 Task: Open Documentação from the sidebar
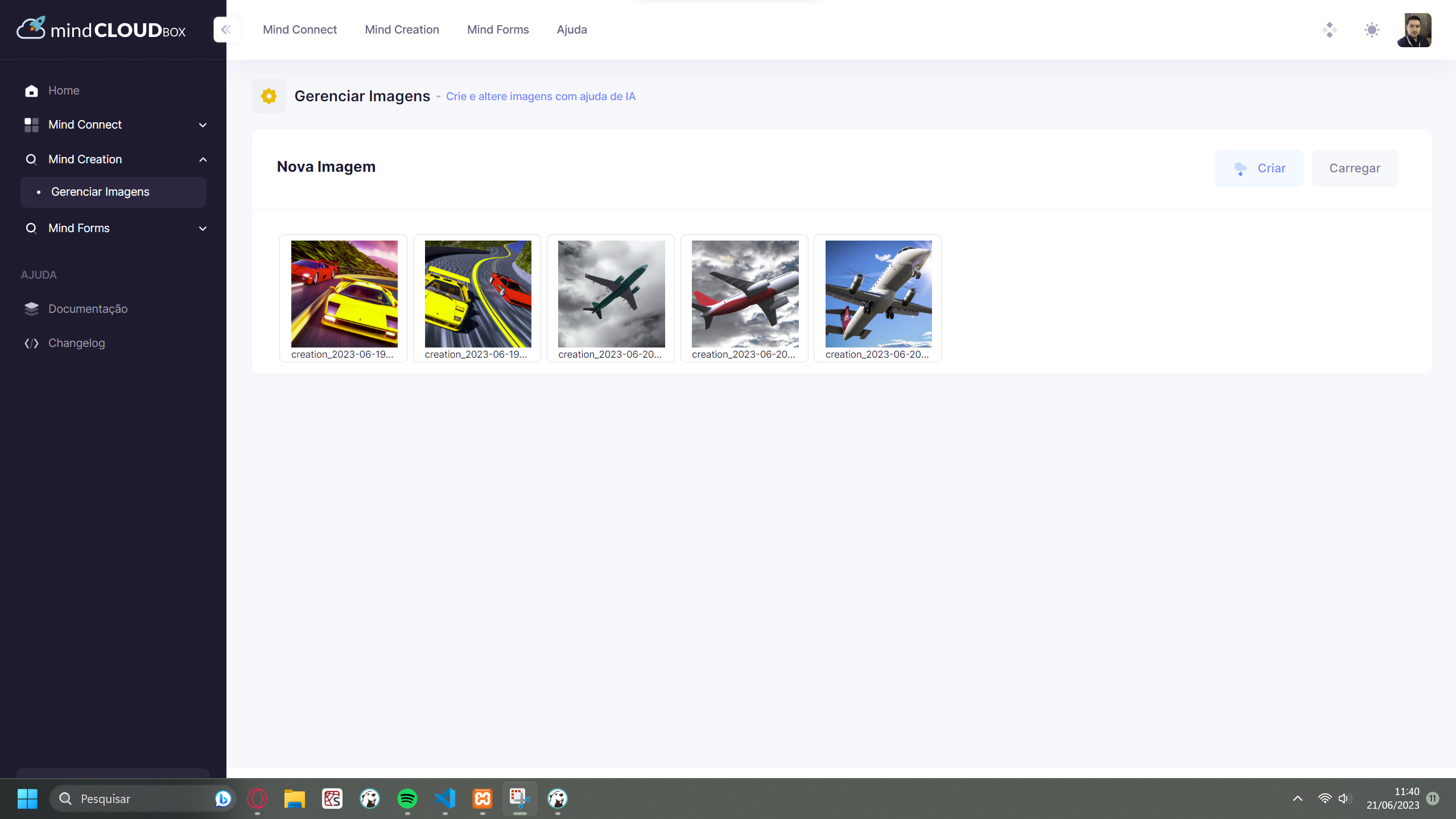pos(88,309)
